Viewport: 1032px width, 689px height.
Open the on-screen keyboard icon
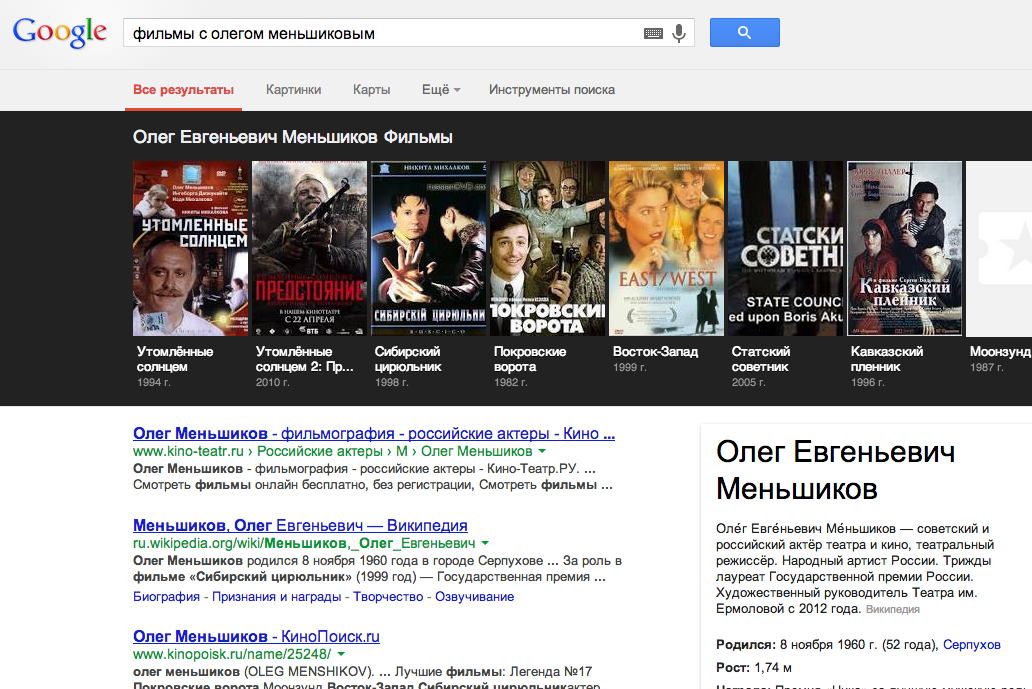(653, 33)
